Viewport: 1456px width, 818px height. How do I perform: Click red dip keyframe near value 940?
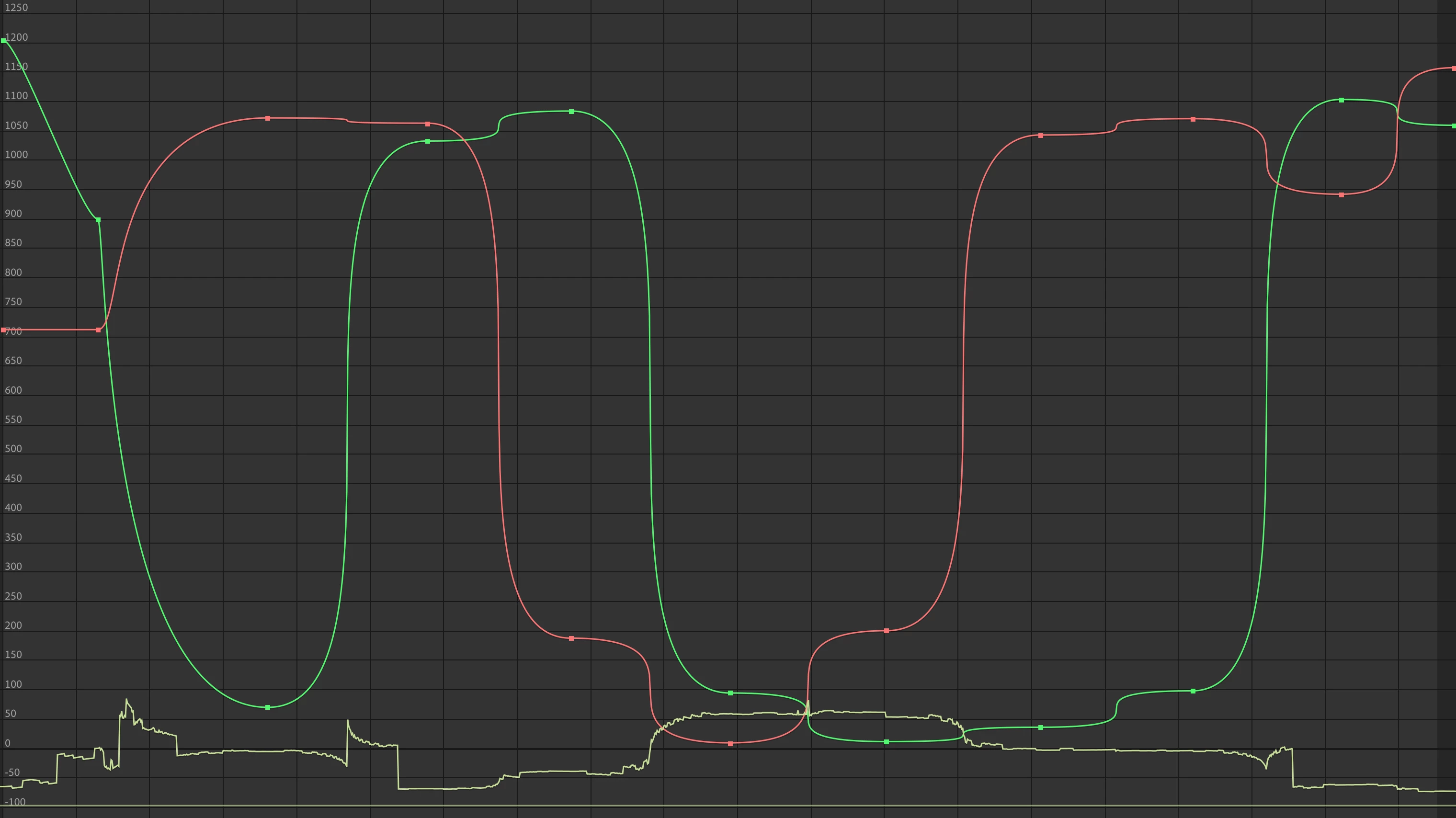tap(1342, 195)
